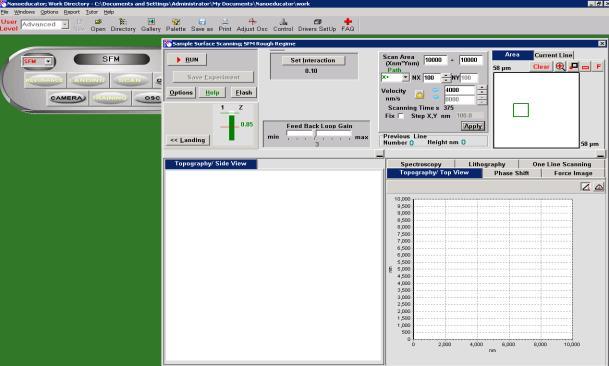Screen dimensions: 609x366
Task: Open the Options menu in the menu bar
Action: click(x=49, y=12)
